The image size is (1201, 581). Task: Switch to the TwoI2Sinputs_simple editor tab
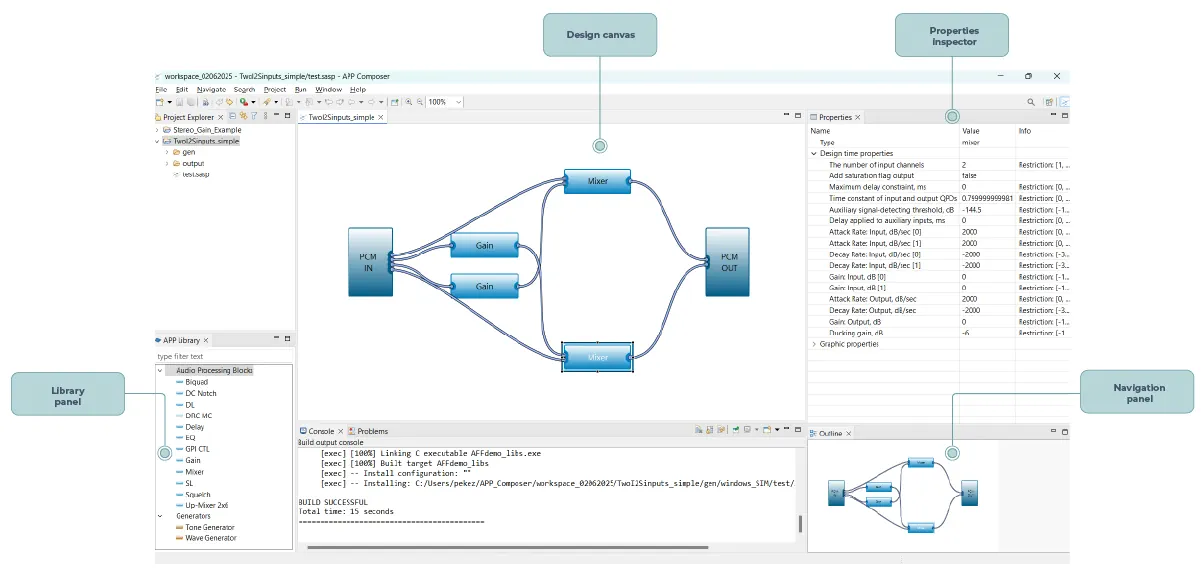[x=341, y=117]
